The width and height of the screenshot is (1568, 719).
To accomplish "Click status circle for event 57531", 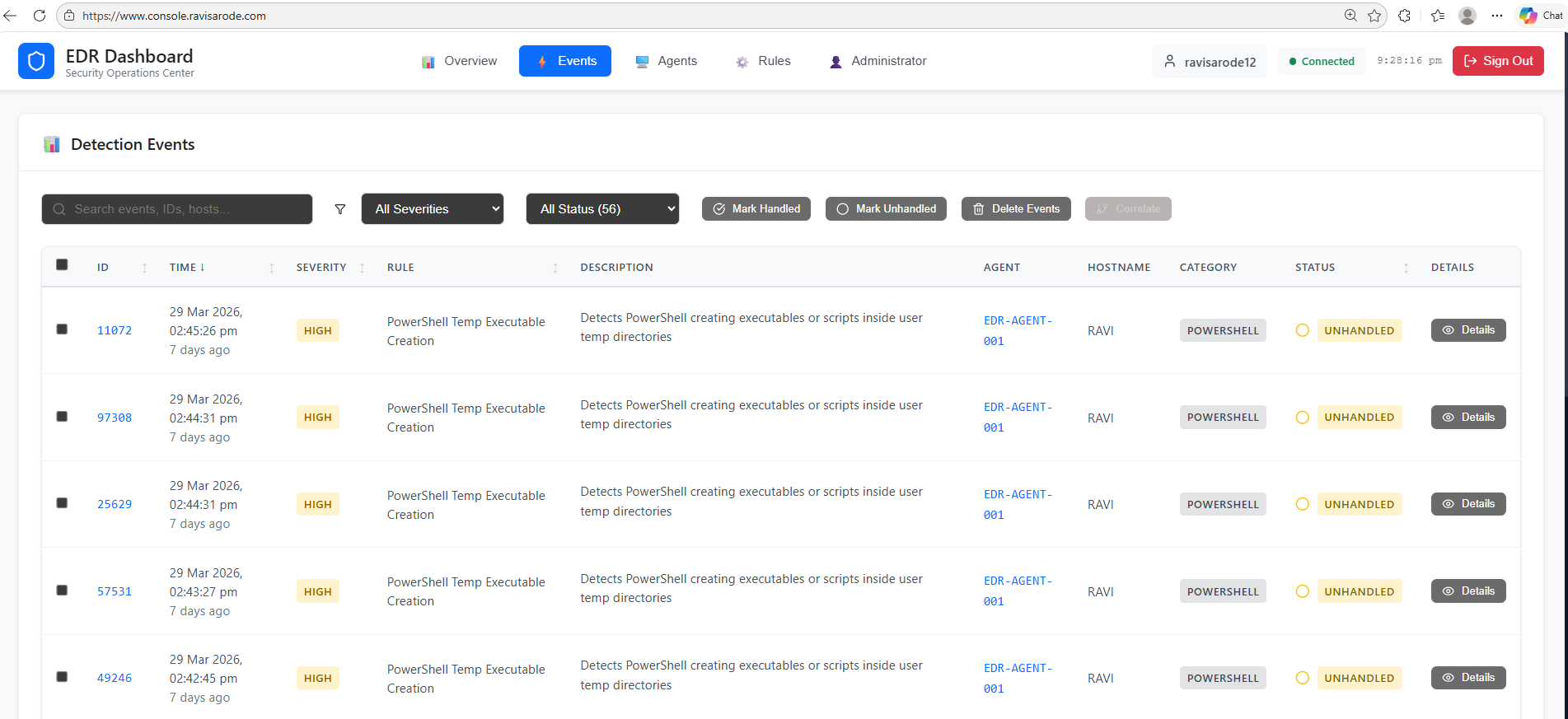I will [1303, 591].
